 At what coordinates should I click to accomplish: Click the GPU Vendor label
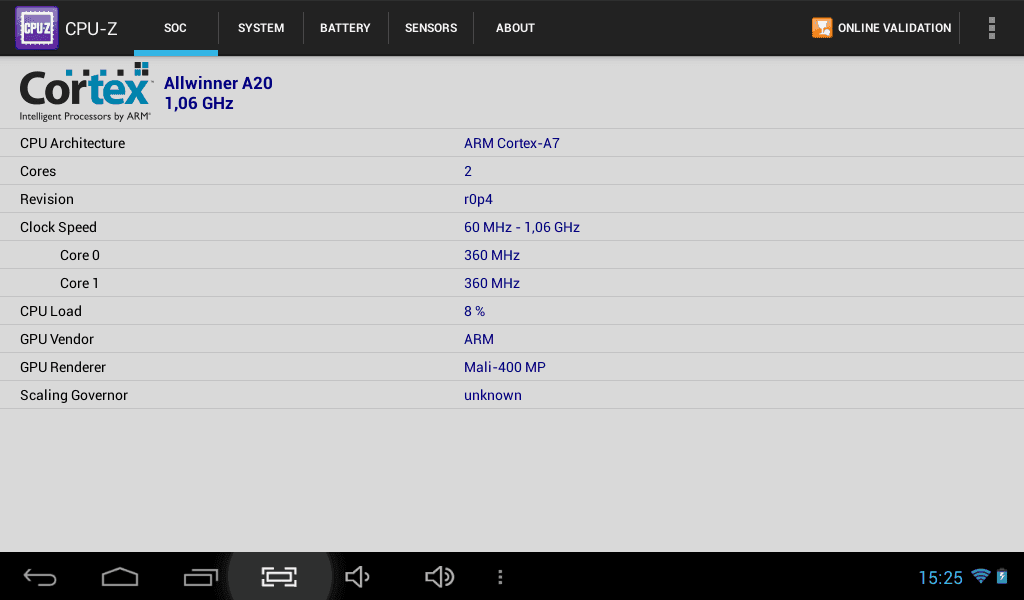(57, 339)
